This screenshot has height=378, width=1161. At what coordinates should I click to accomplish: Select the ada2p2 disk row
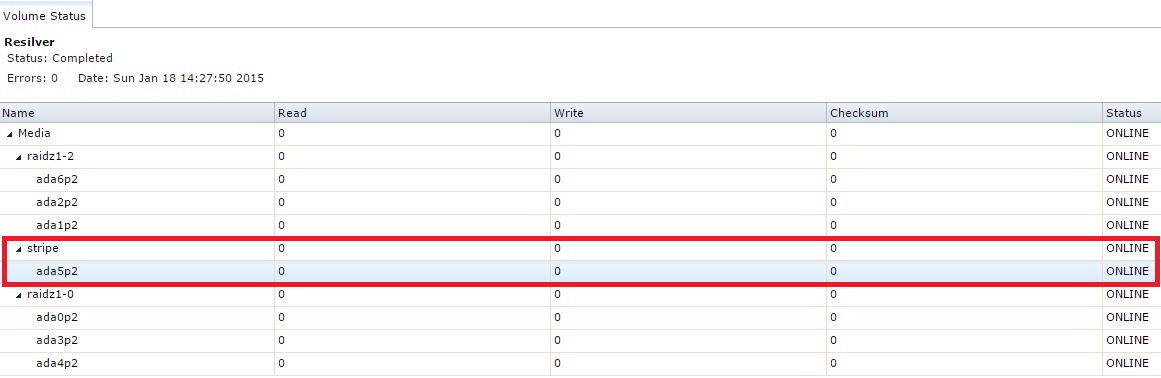tap(580, 202)
